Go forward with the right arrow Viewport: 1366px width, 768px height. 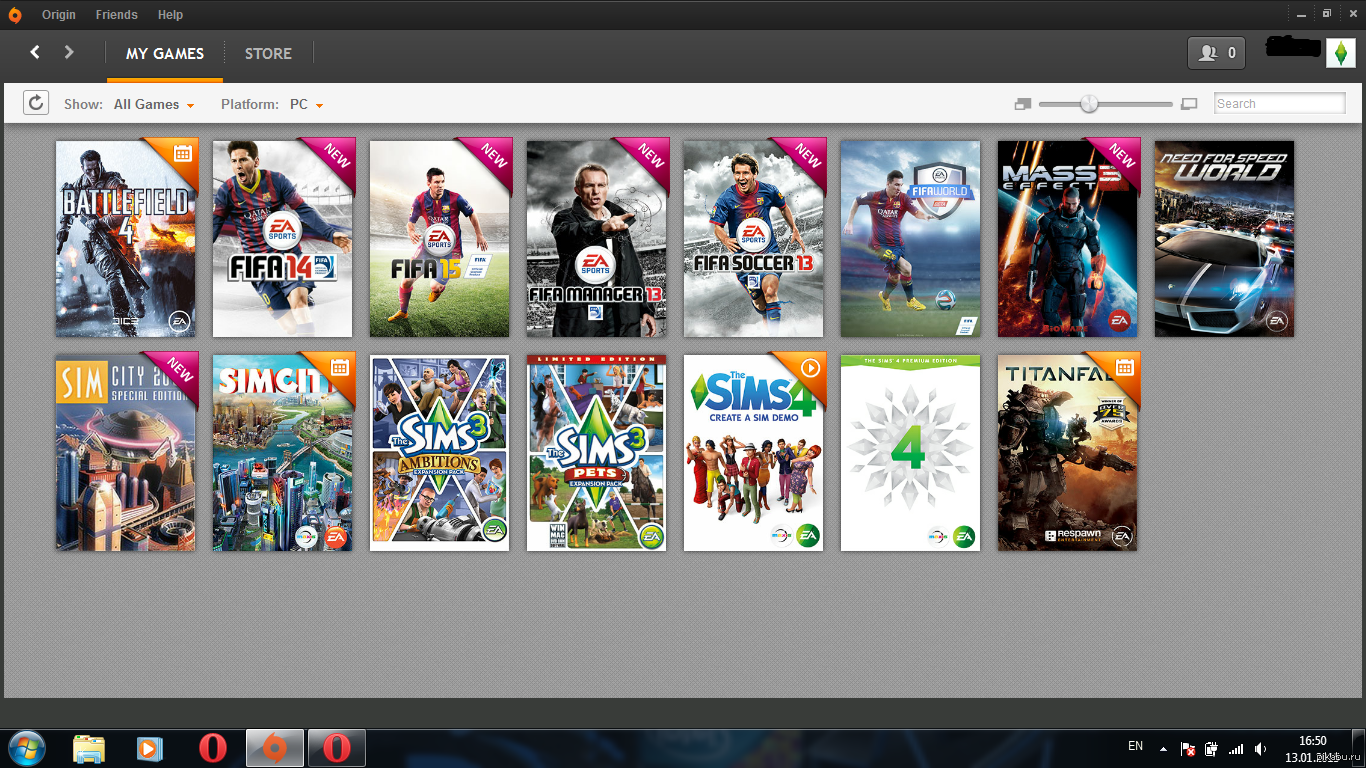[x=69, y=52]
